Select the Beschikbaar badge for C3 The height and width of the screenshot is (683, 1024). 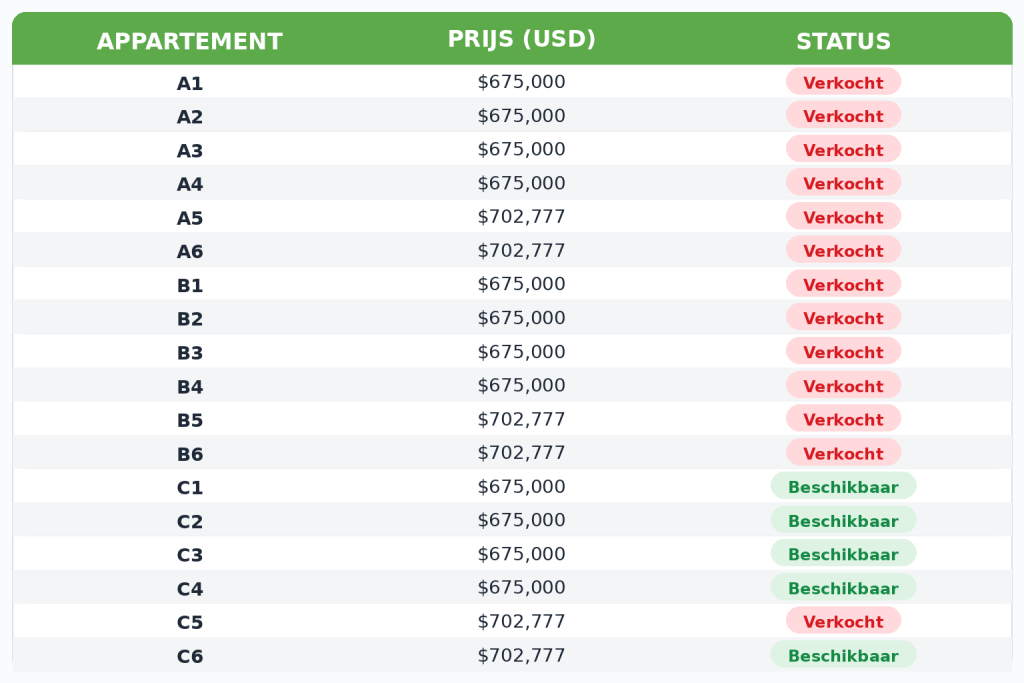pyautogui.click(x=843, y=554)
